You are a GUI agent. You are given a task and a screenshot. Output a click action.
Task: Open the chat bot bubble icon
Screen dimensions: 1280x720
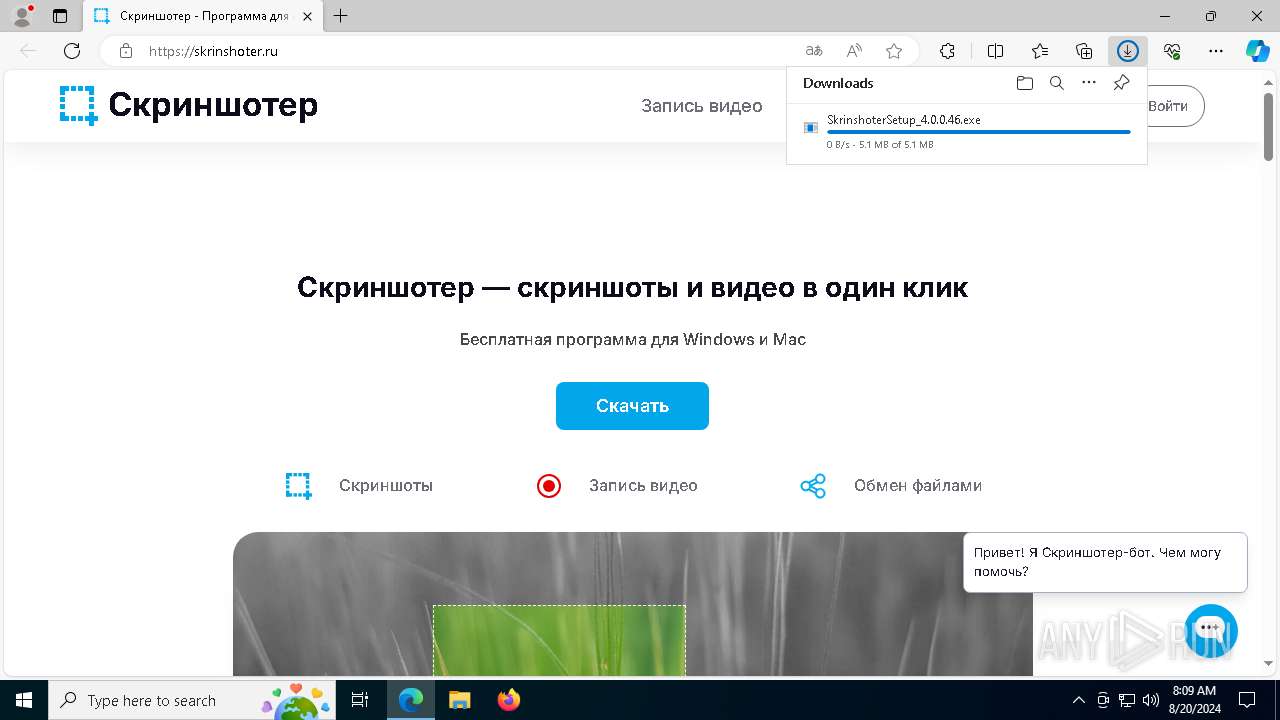(x=1211, y=630)
